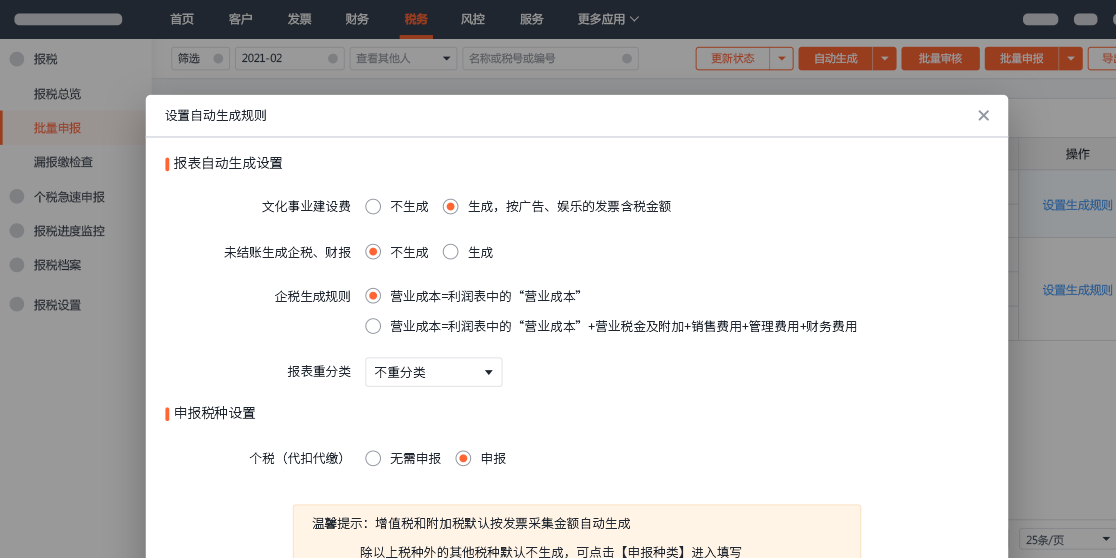Select 生成 for 未结账生成企税、财报
The width and height of the screenshot is (1116, 558).
[451, 252]
